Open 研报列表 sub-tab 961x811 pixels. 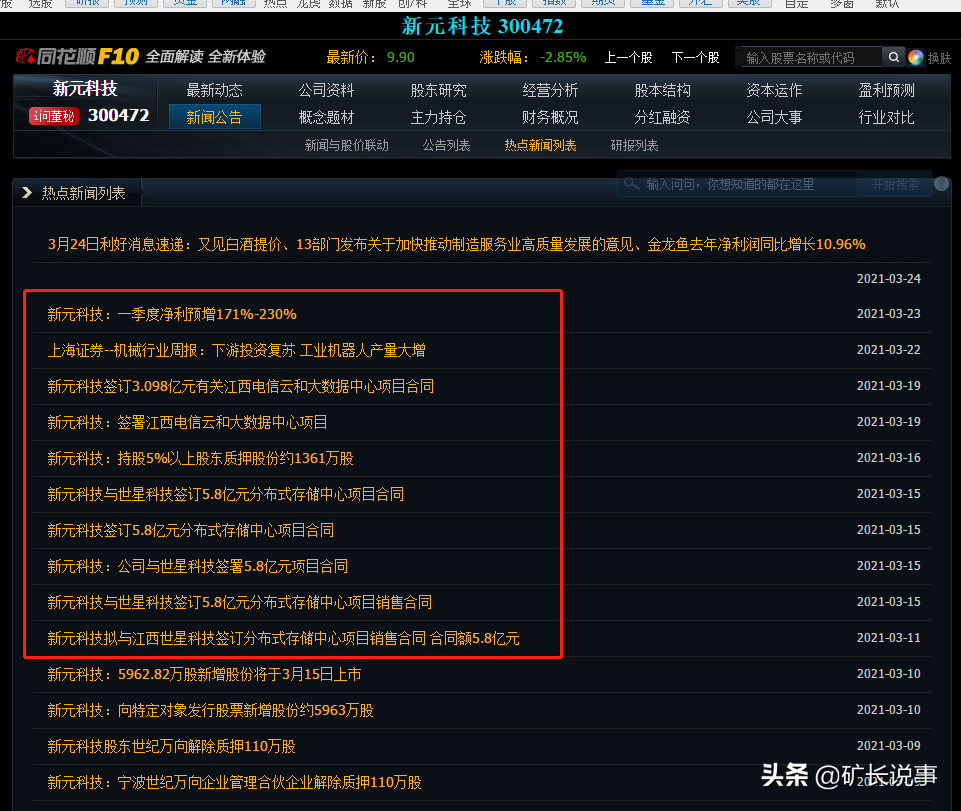pyautogui.click(x=634, y=145)
